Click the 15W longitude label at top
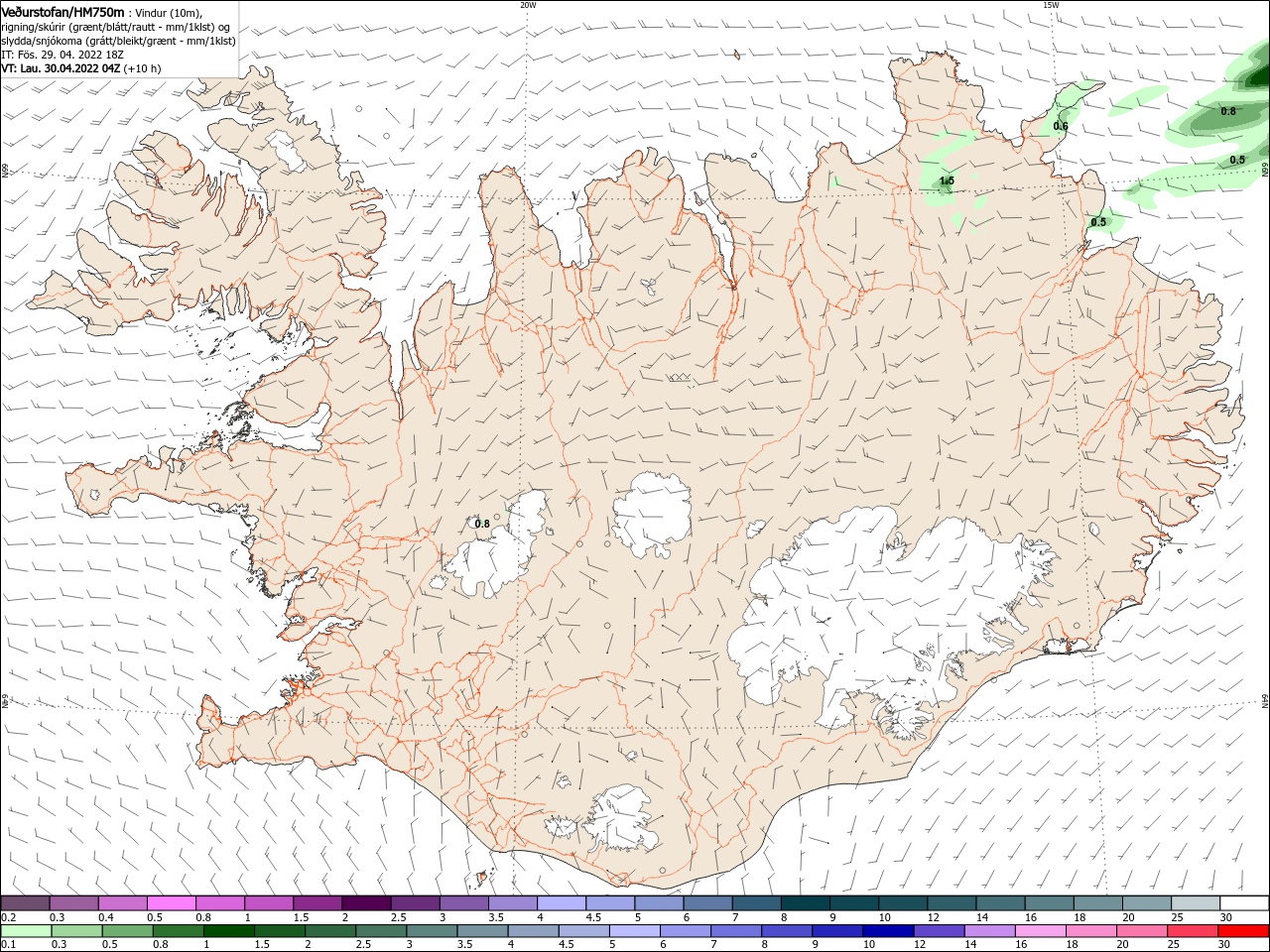 [1051, 5]
